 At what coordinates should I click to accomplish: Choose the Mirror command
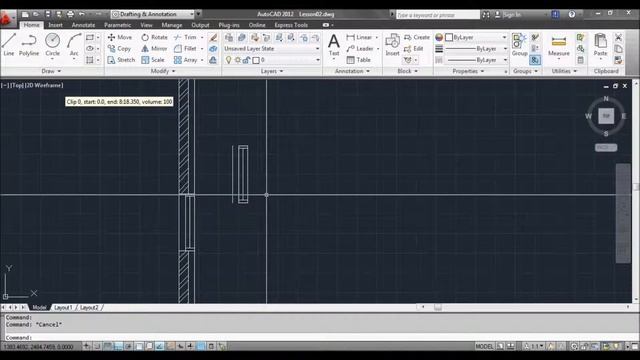point(154,49)
